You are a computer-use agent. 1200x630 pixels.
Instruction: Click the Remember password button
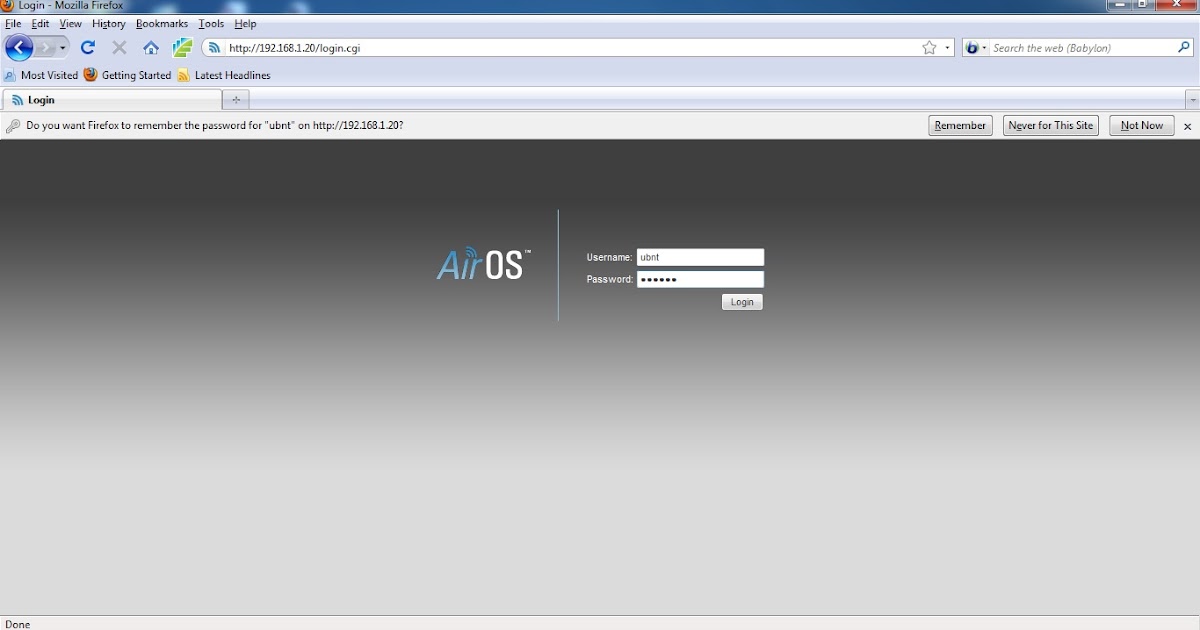click(960, 125)
